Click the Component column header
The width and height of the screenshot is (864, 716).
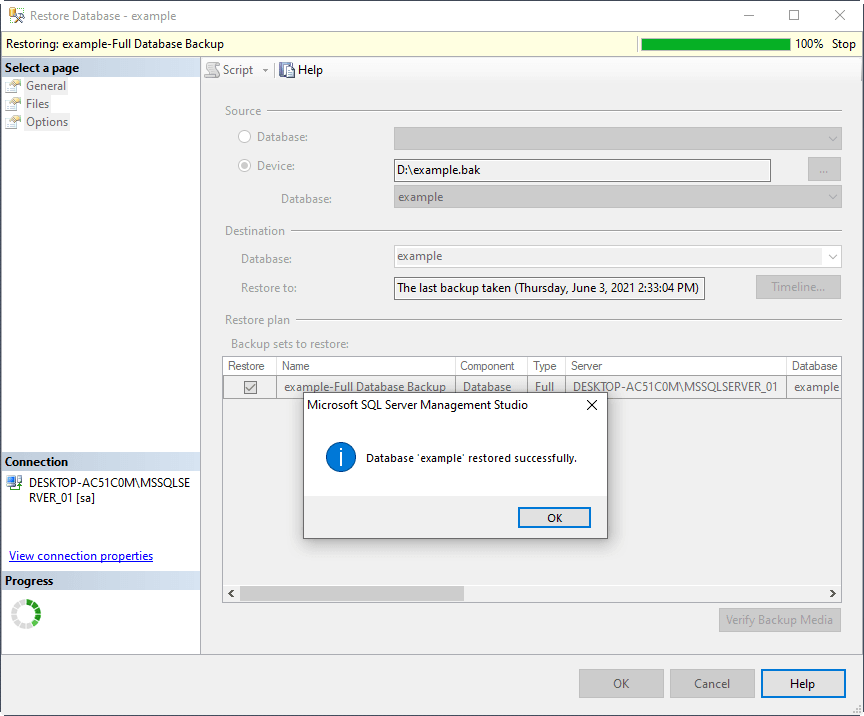coord(492,366)
